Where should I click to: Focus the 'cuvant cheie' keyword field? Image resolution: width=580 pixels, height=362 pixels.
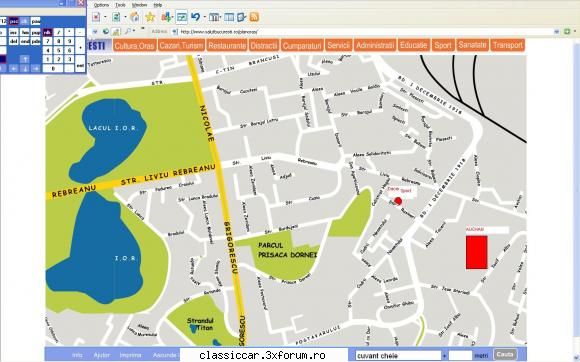[x=399, y=355]
